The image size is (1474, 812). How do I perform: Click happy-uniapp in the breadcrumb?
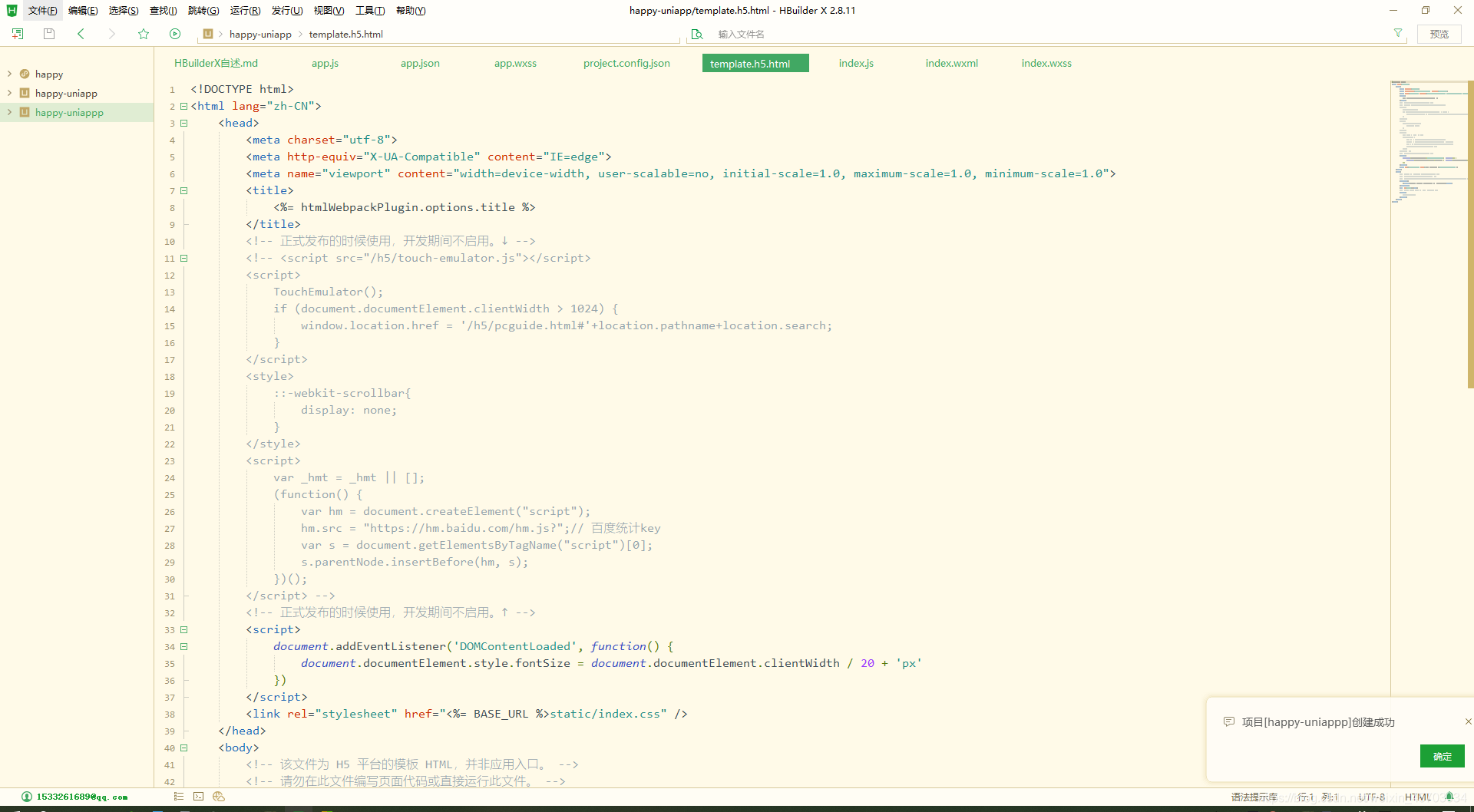pyautogui.click(x=260, y=34)
